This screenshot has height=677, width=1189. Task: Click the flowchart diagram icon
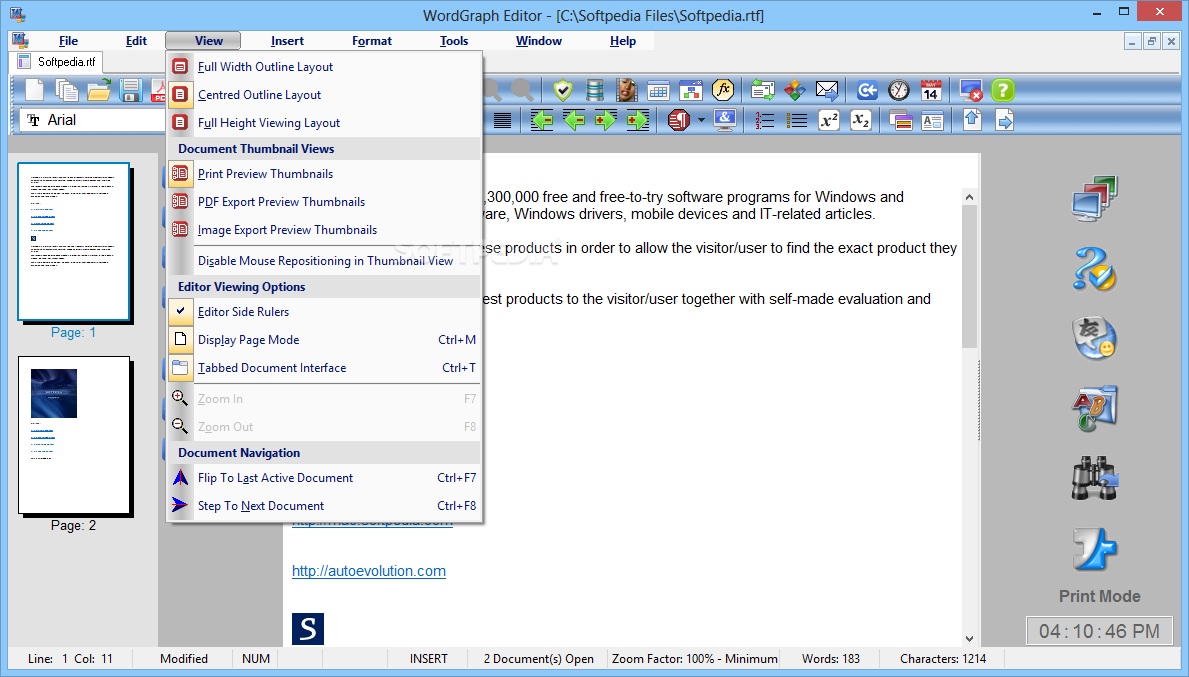(691, 90)
